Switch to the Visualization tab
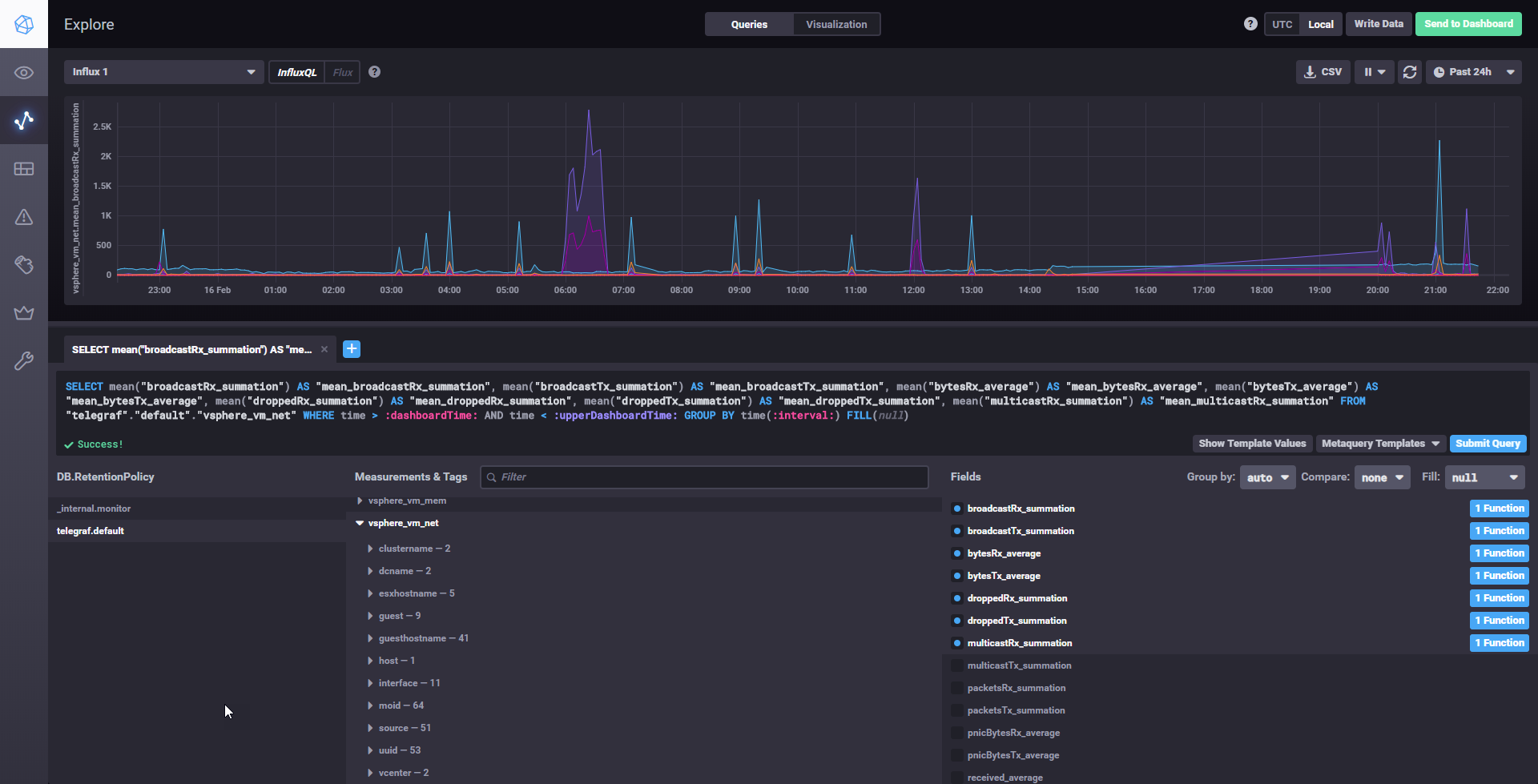Viewport: 1538px width, 784px height. click(x=836, y=24)
